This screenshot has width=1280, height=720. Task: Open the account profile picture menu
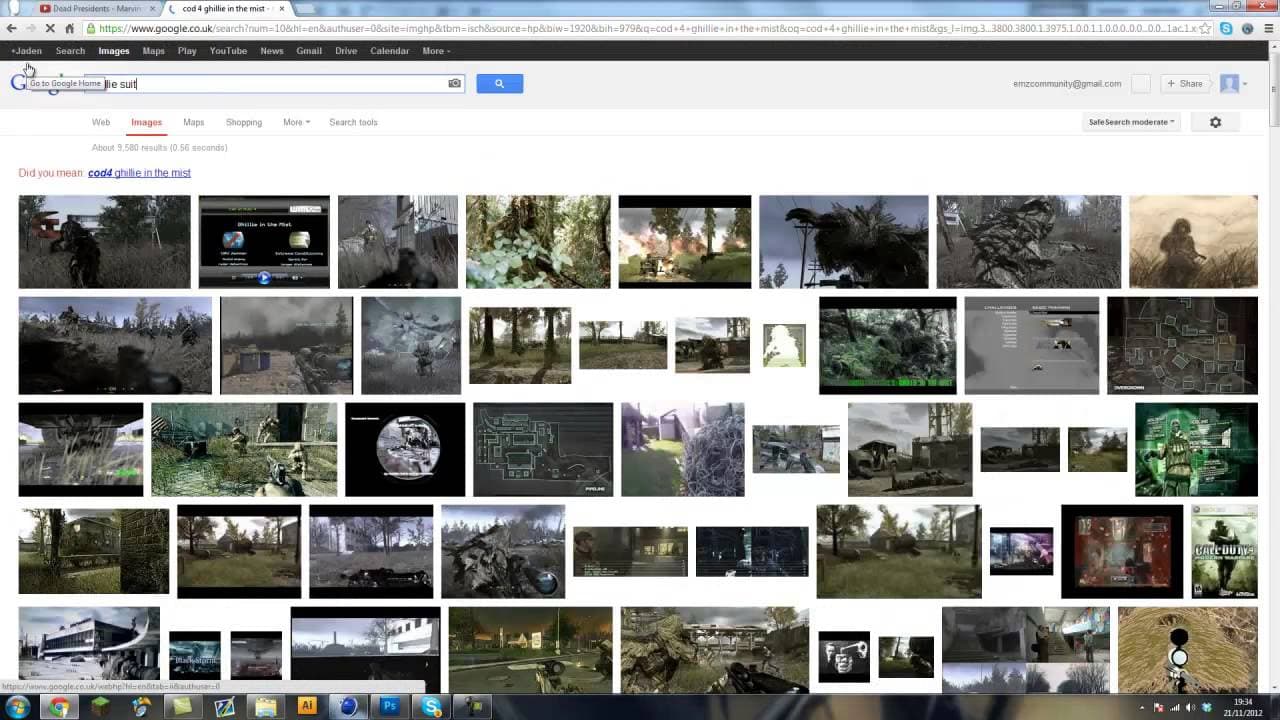point(1230,84)
